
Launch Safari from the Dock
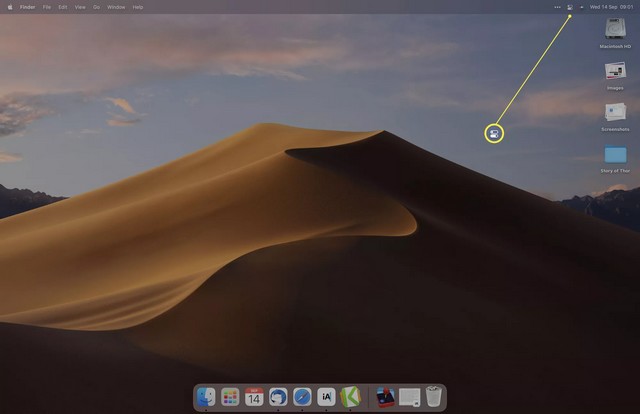tap(302, 397)
